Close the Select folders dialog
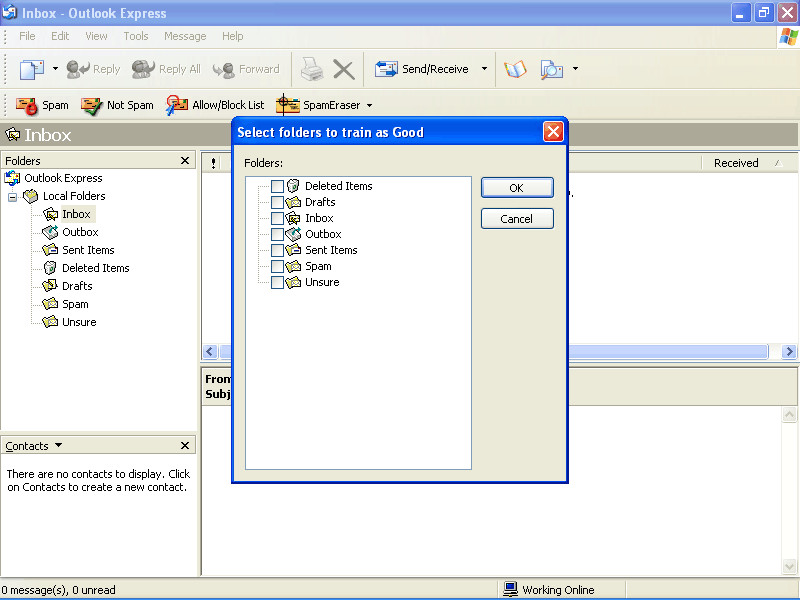 coord(553,132)
